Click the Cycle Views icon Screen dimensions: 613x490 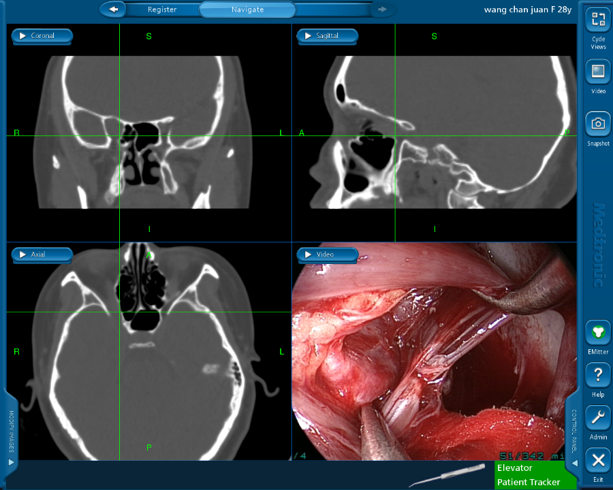click(x=597, y=23)
